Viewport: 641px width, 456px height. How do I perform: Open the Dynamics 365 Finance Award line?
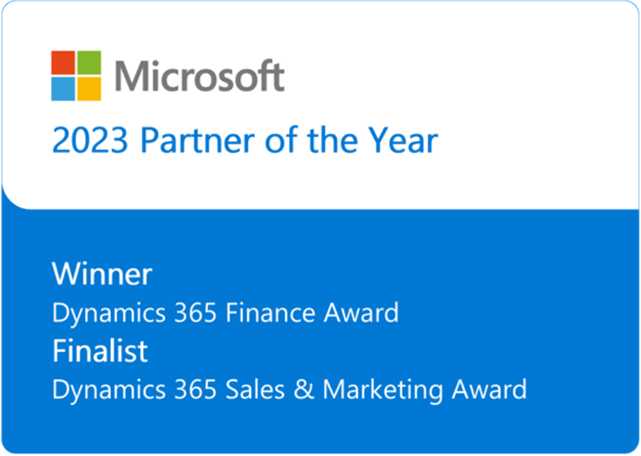click(225, 312)
